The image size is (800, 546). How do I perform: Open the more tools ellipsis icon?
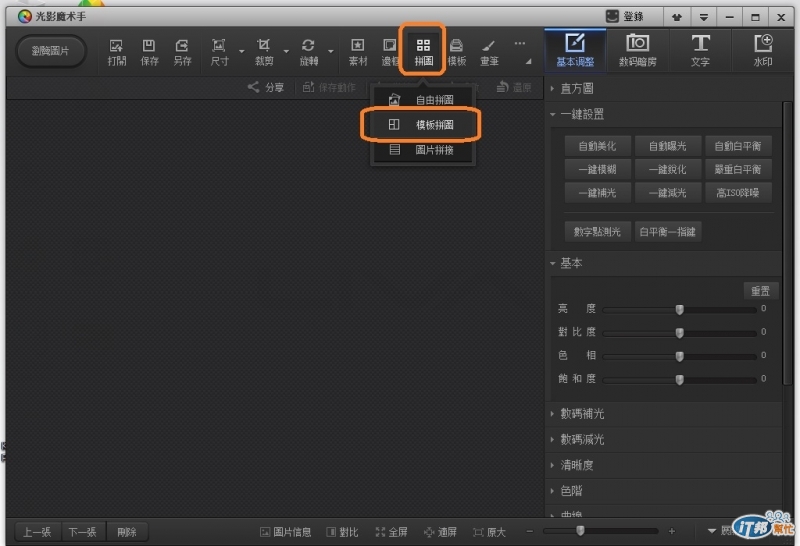519,43
